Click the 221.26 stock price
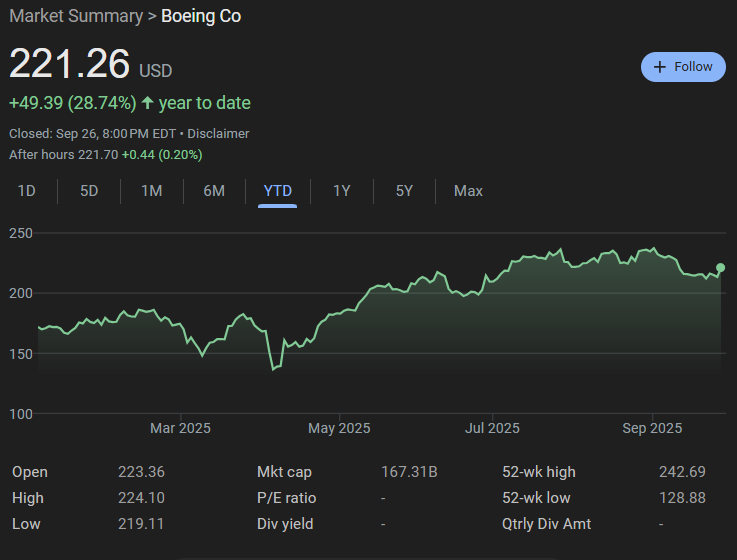This screenshot has height=560, width=737. (x=70, y=65)
